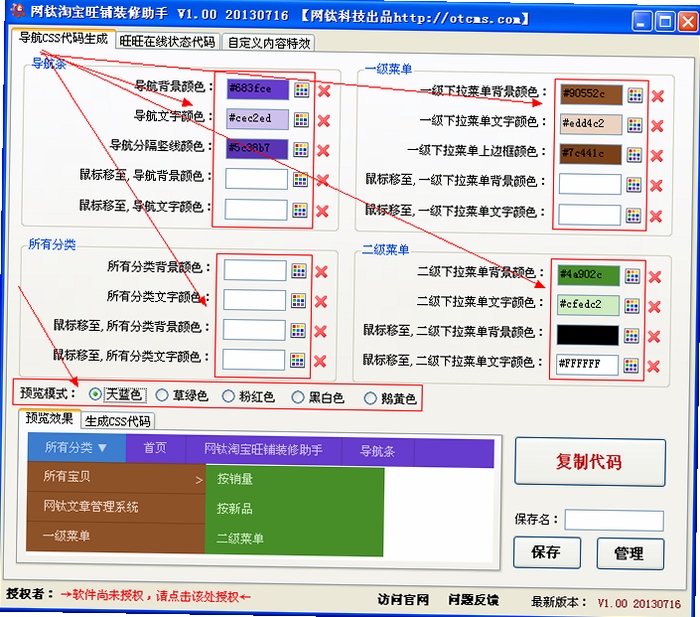Open the 预览效果 tab

pos(49,418)
